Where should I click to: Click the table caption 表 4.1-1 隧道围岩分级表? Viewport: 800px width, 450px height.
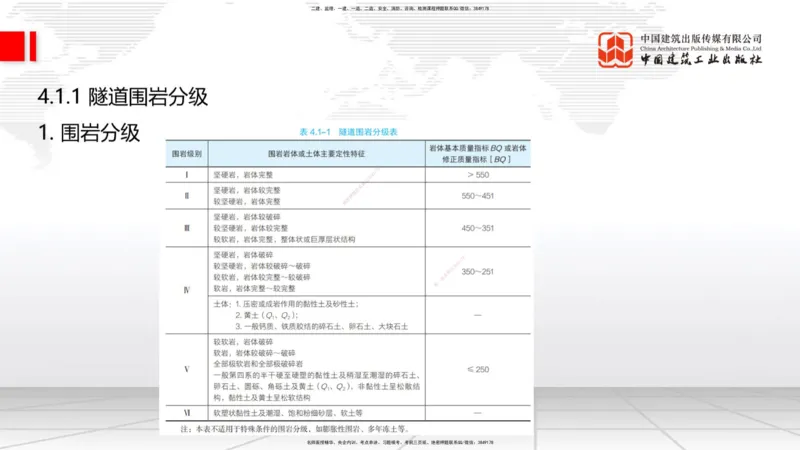(348, 132)
